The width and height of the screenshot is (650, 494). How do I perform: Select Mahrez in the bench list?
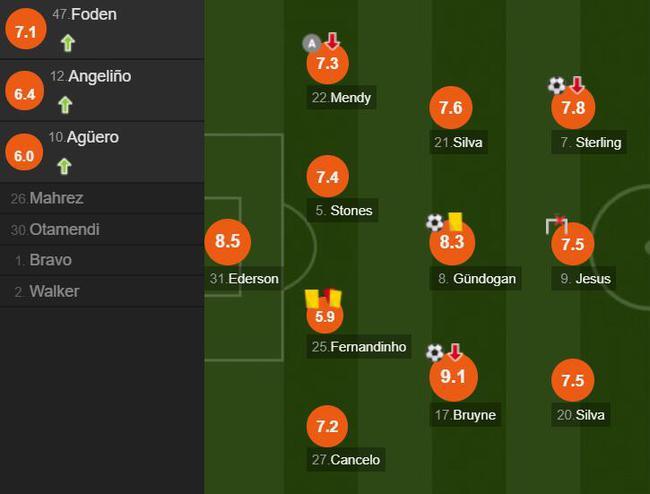(x=102, y=198)
